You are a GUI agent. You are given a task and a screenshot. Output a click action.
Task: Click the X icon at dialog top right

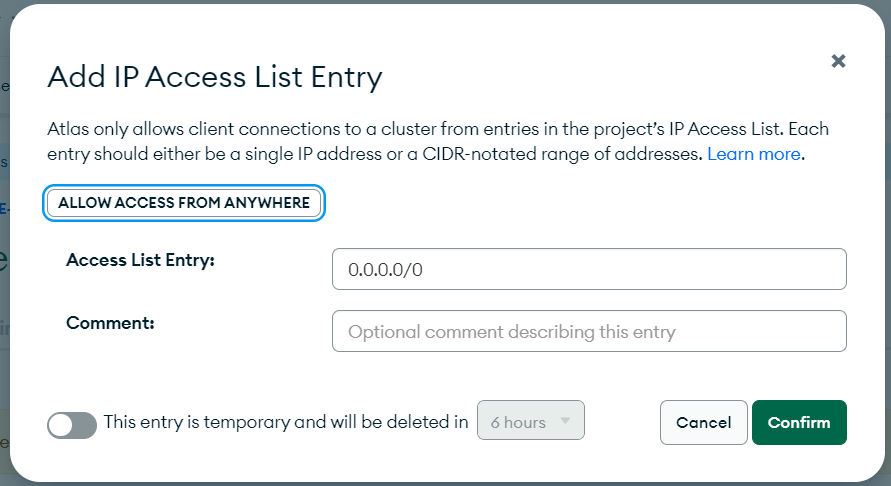(x=838, y=61)
